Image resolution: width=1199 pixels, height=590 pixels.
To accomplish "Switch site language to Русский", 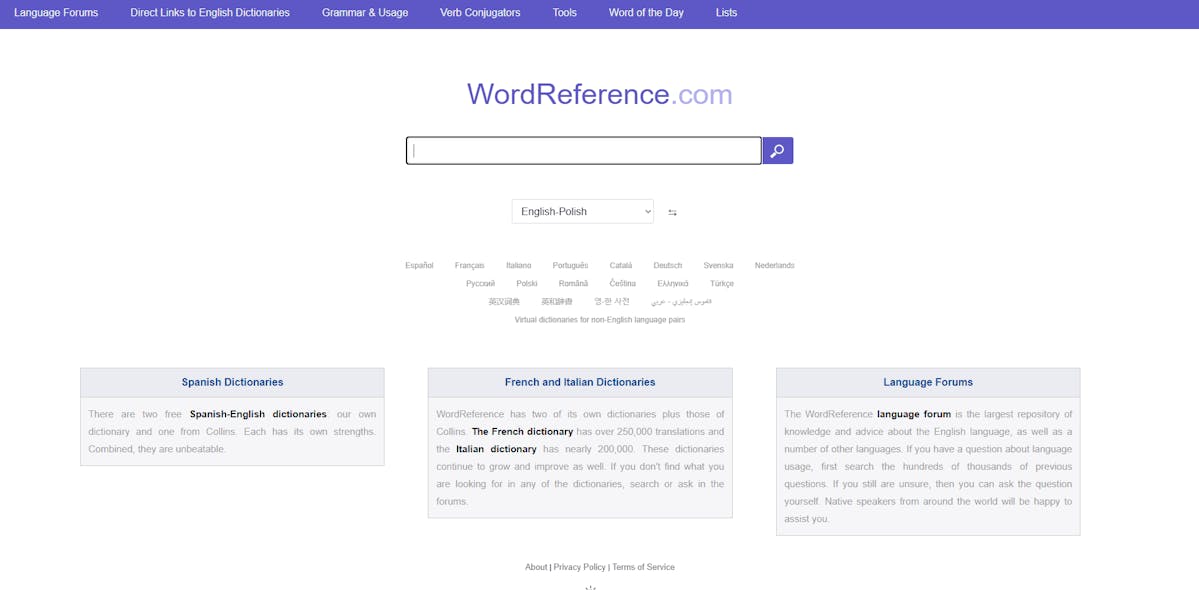I will click(x=480, y=284).
